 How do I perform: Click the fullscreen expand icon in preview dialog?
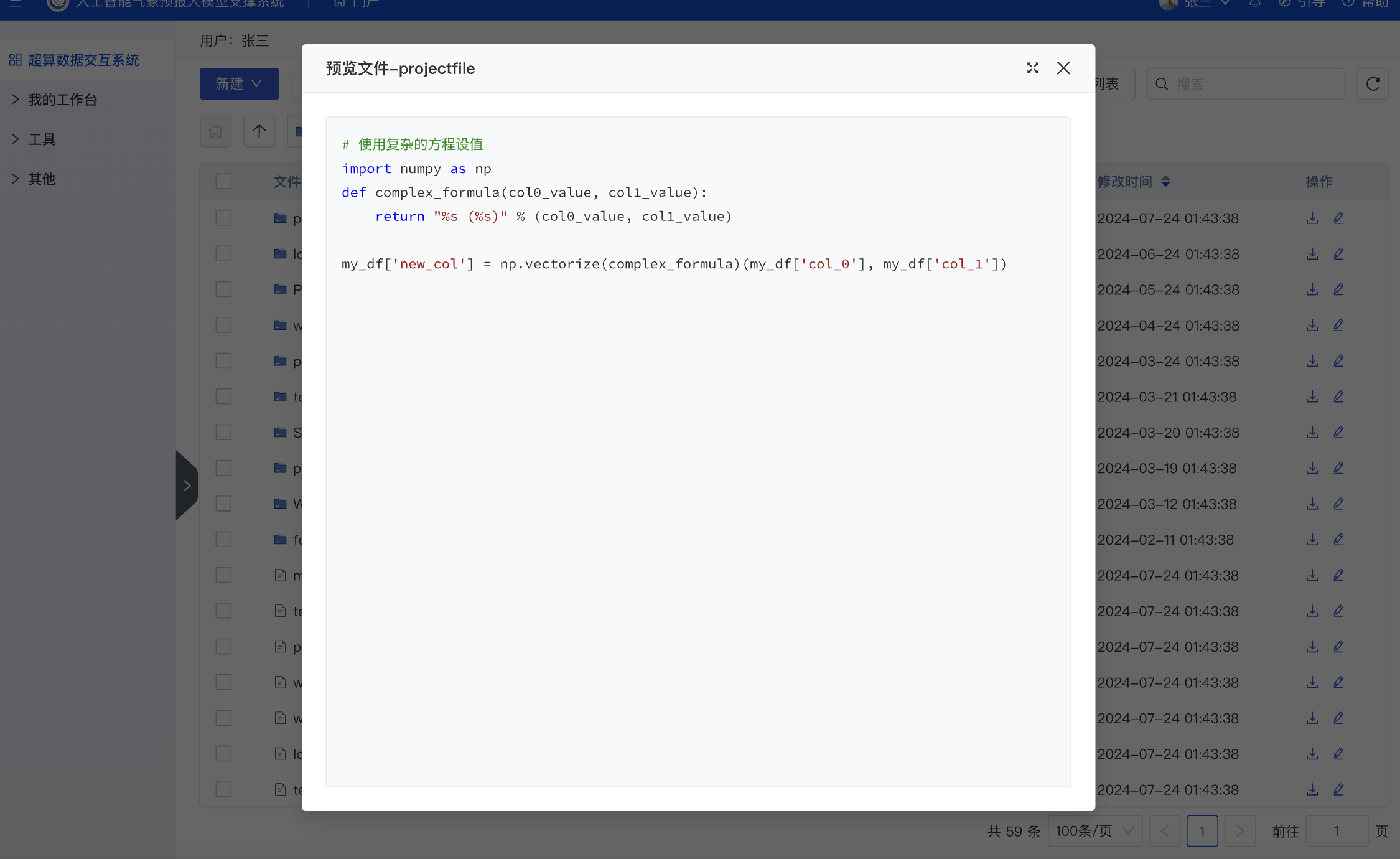(x=1032, y=68)
